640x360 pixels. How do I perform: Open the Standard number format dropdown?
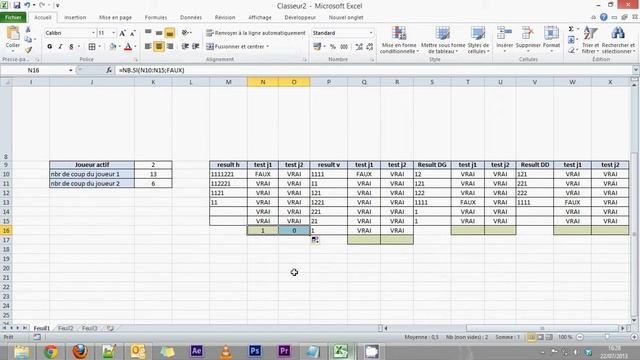click(x=371, y=33)
